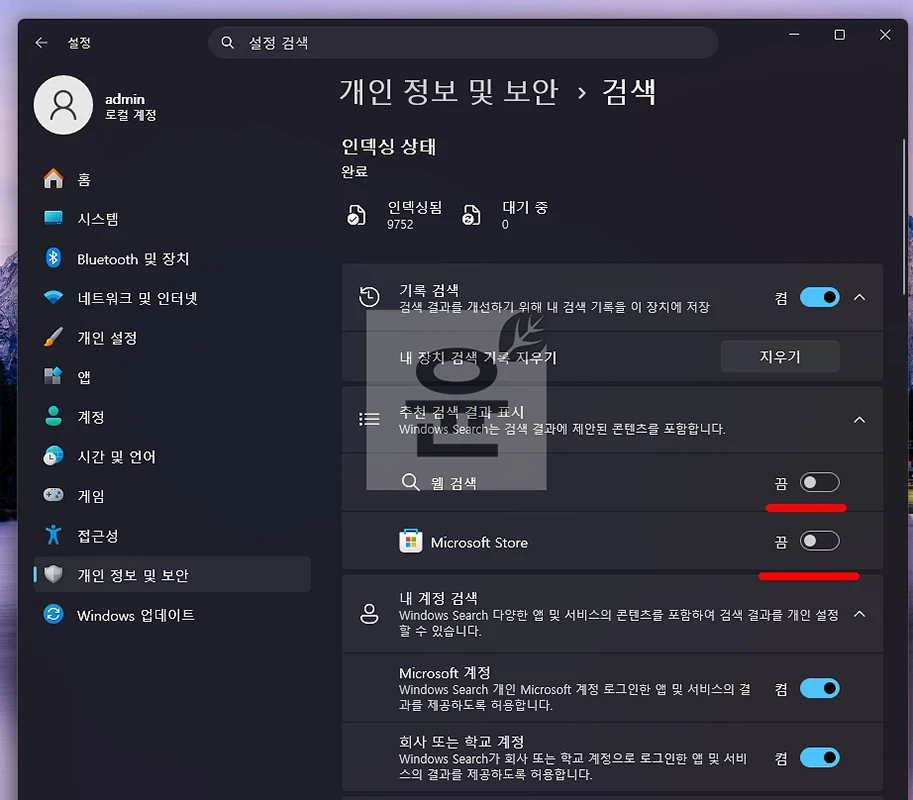Click the 9752 indexed count
Viewport: 913px width, 800px height.
400,225
